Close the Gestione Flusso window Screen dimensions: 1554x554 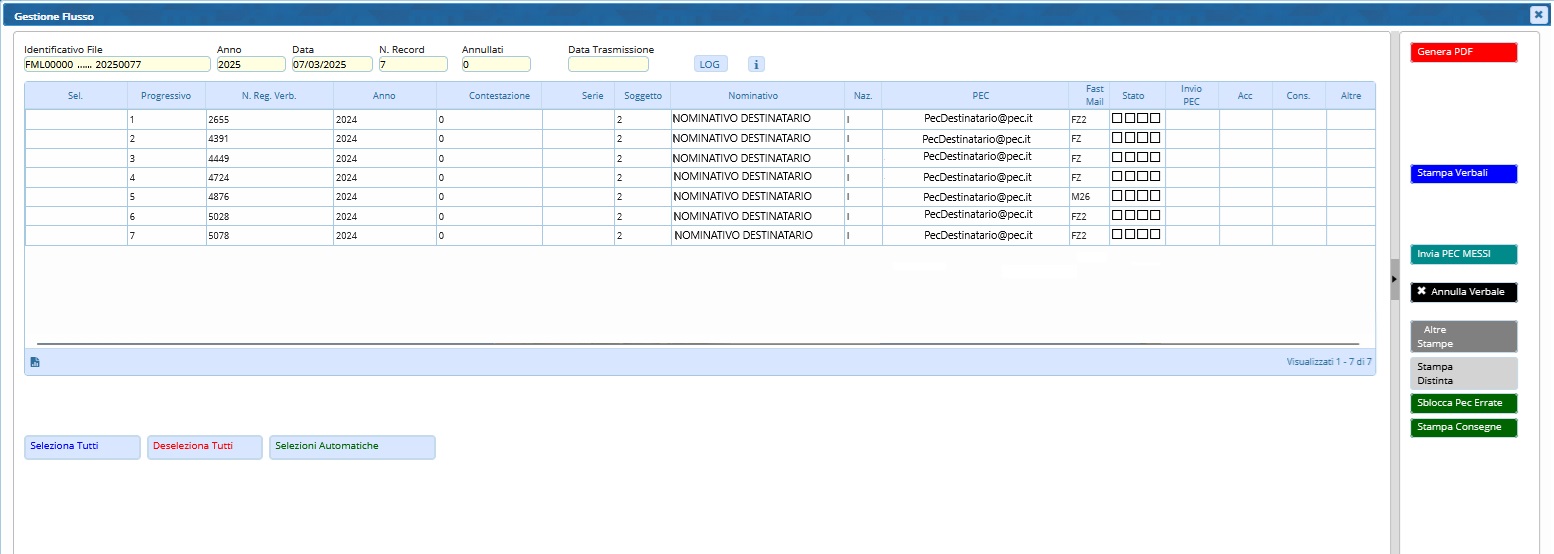coord(1537,15)
